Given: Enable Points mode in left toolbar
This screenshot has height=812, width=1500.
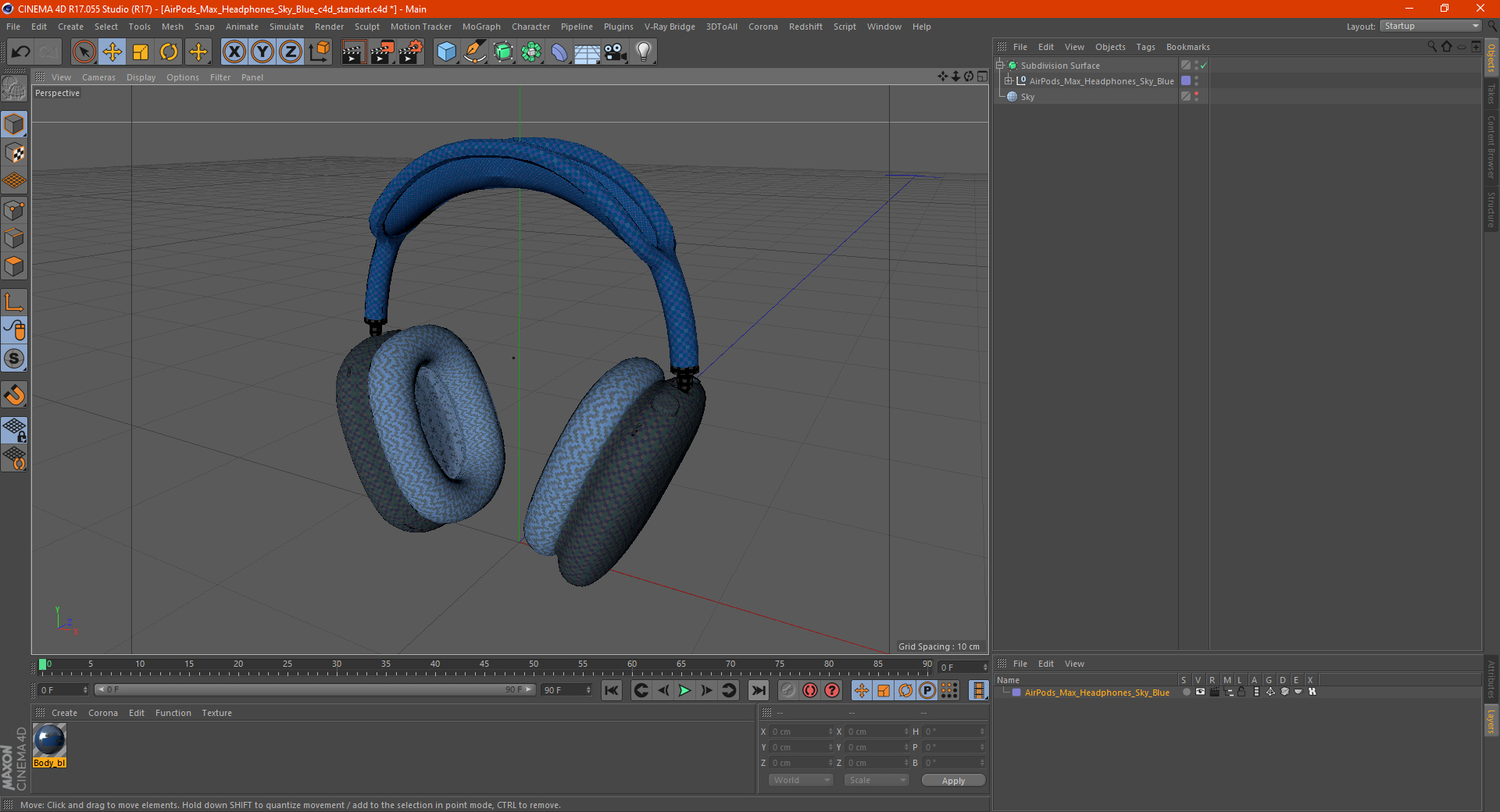Looking at the screenshot, I should coord(14,210).
